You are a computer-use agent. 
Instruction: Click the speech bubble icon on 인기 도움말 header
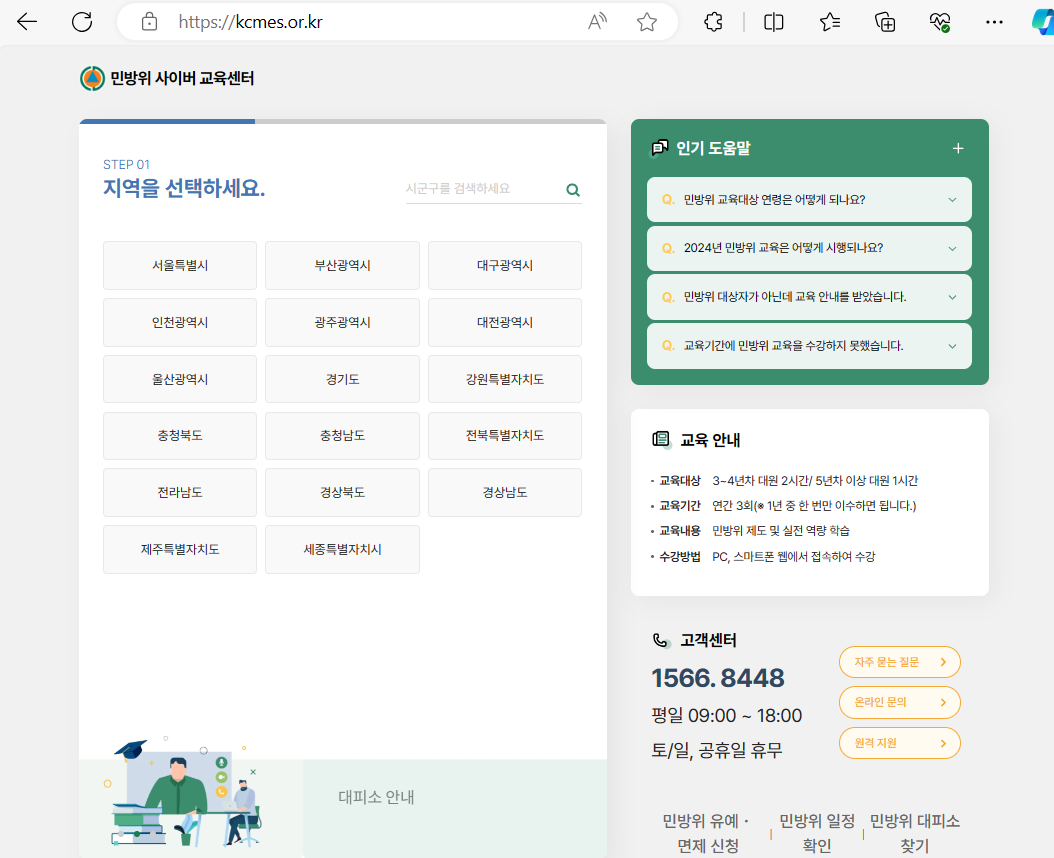point(657,147)
